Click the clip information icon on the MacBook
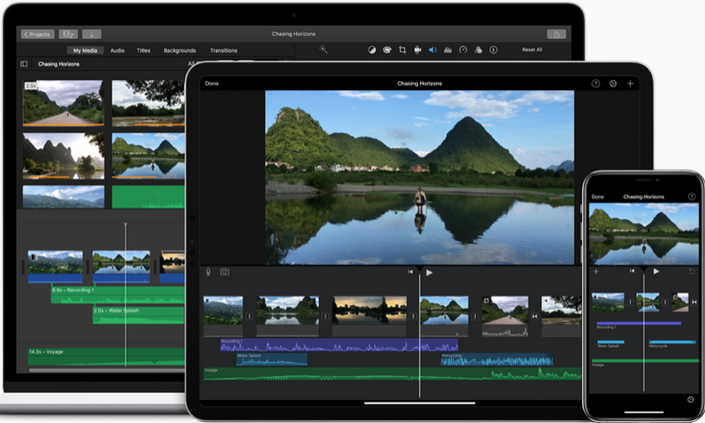The height and width of the screenshot is (423, 705). tap(494, 50)
